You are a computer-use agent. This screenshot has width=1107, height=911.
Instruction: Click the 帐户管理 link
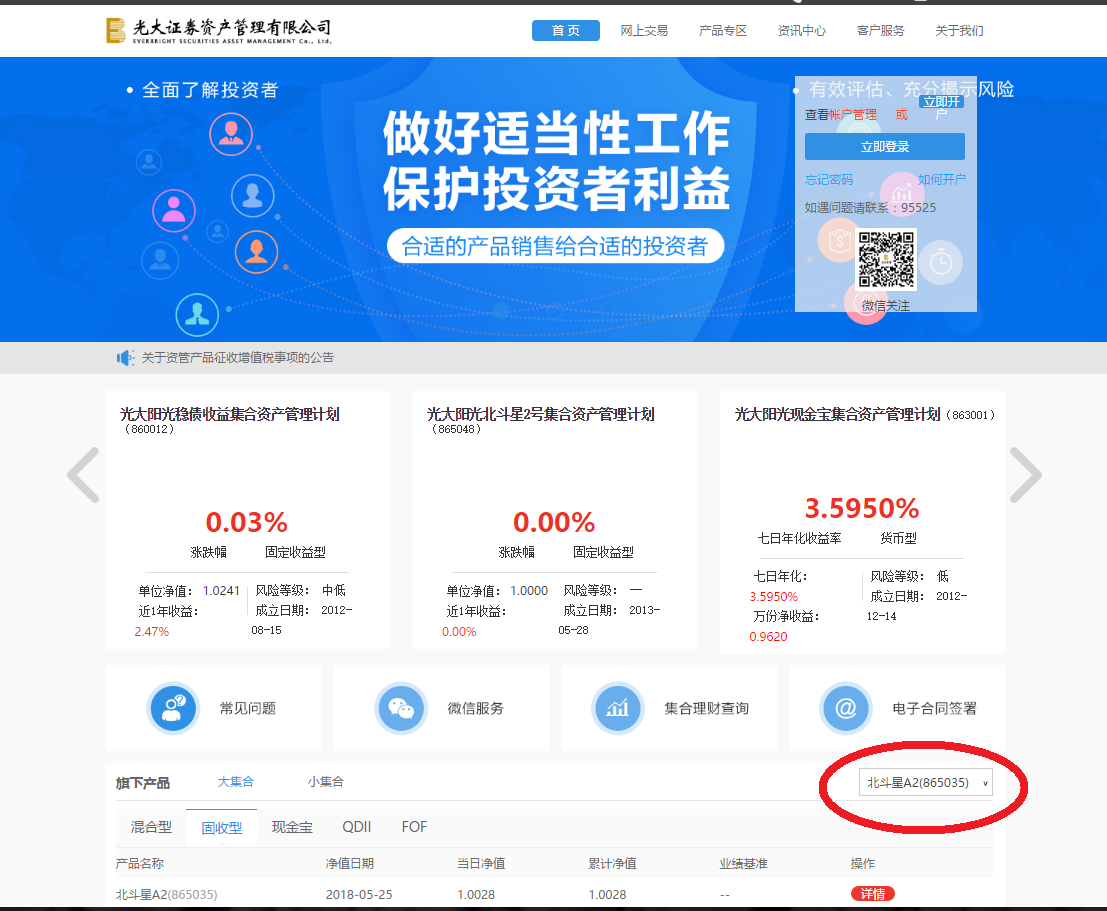click(853, 114)
